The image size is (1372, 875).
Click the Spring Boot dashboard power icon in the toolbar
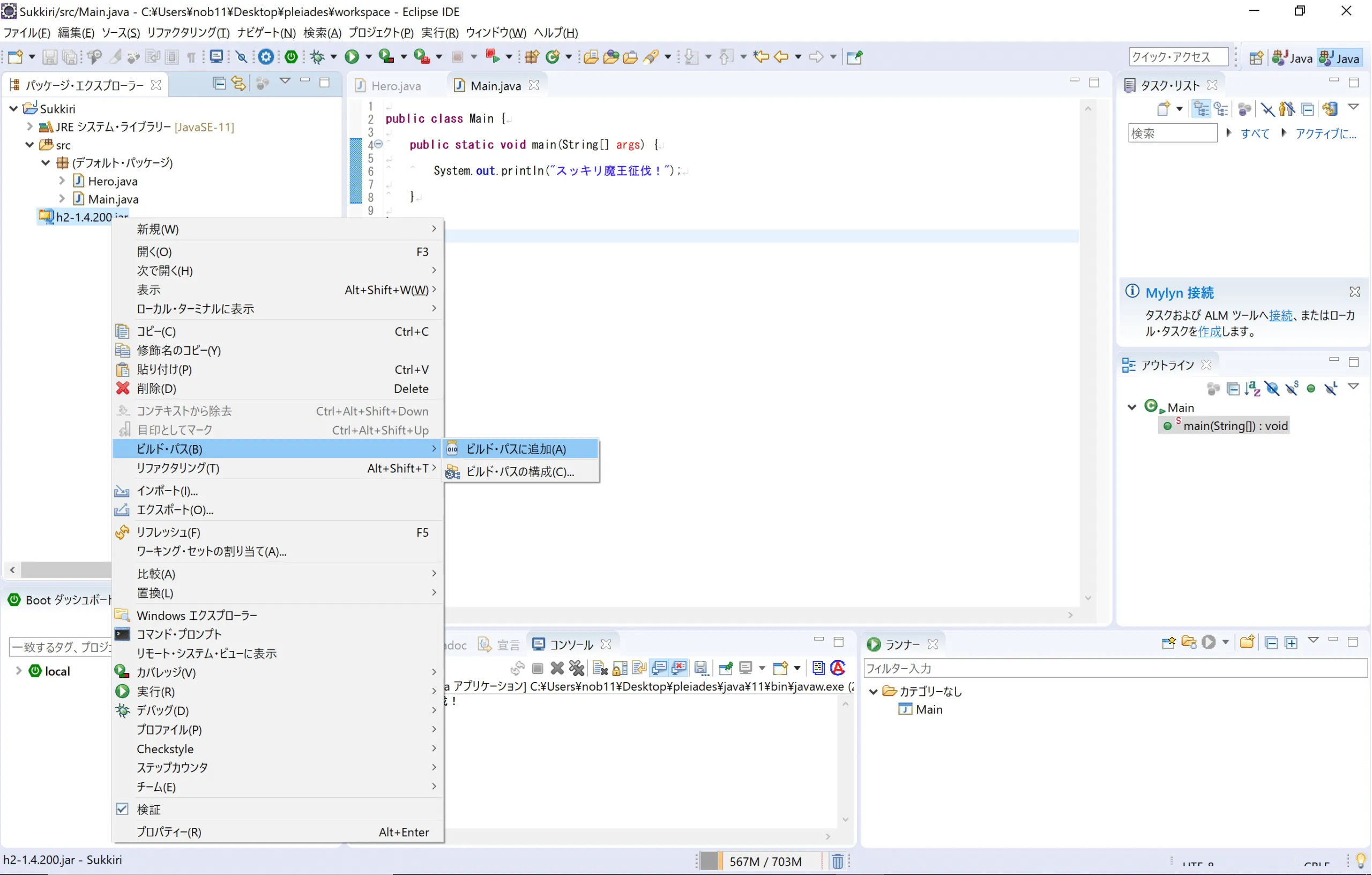click(291, 56)
